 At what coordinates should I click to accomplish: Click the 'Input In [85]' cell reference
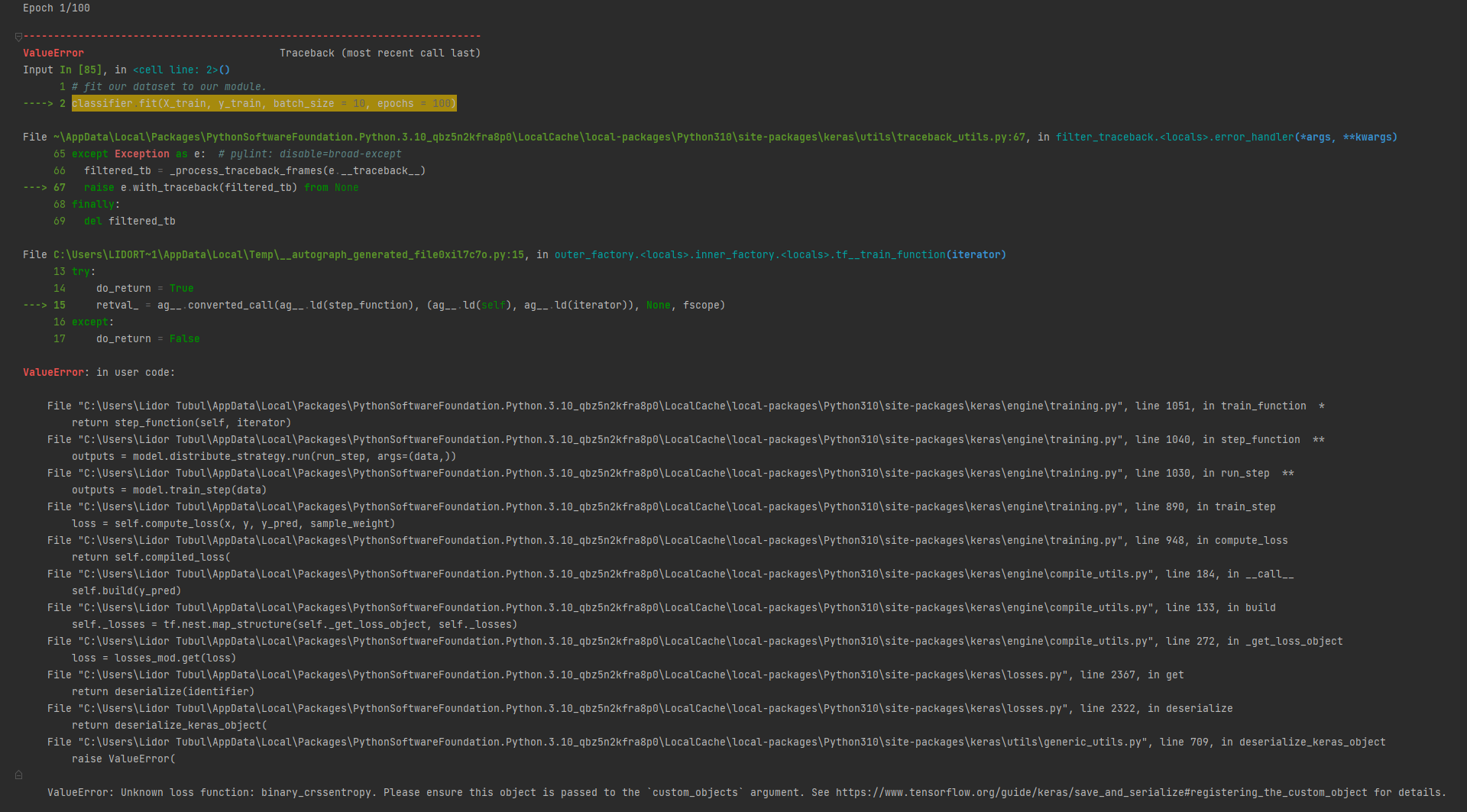click(x=63, y=70)
